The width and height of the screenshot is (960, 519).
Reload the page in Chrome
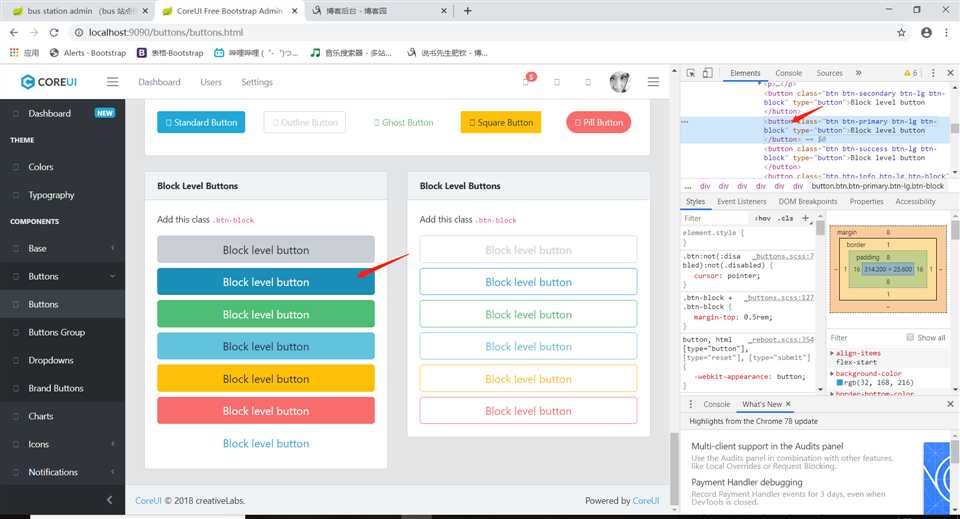click(x=54, y=32)
